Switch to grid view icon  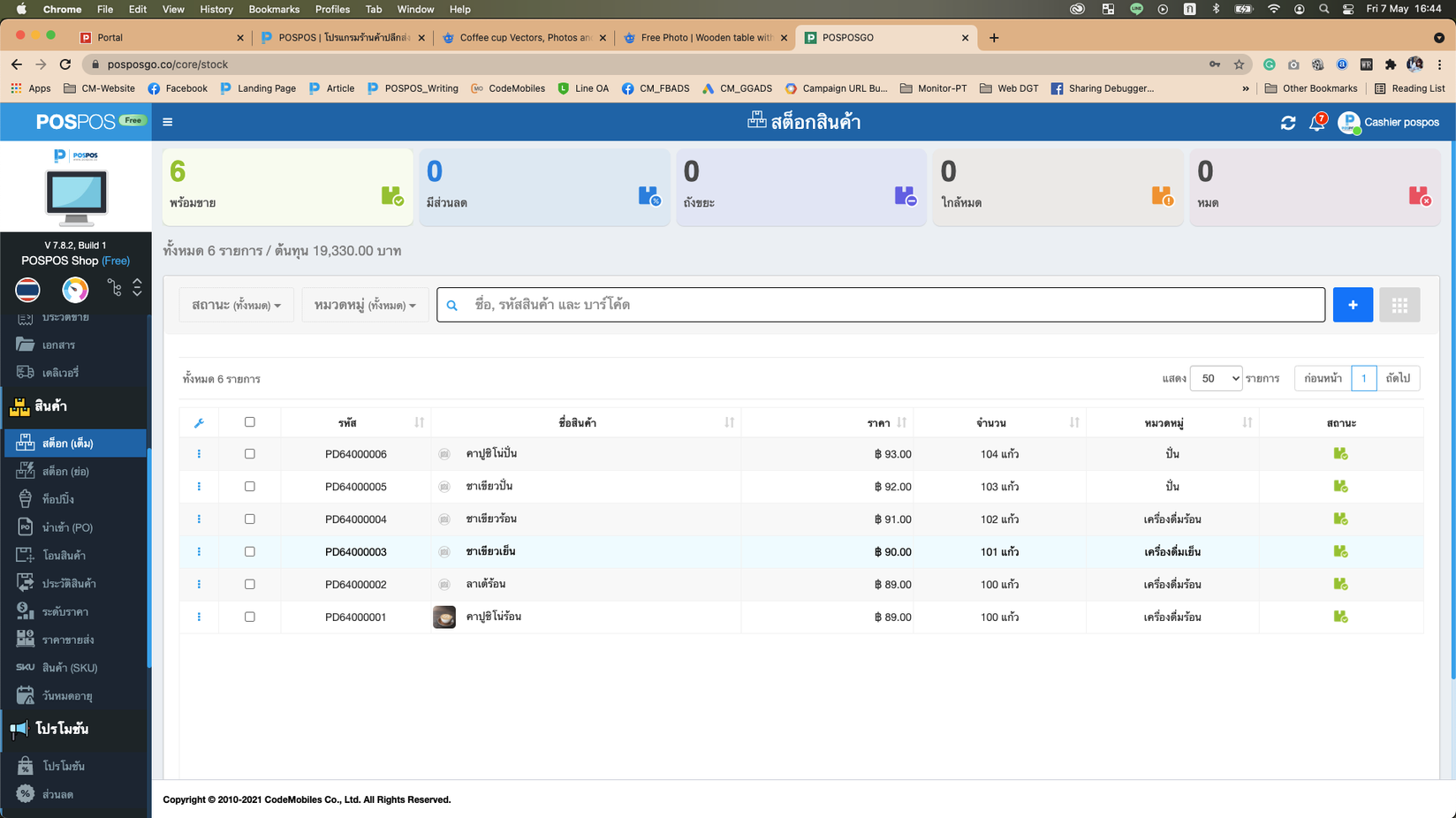tap(1399, 305)
